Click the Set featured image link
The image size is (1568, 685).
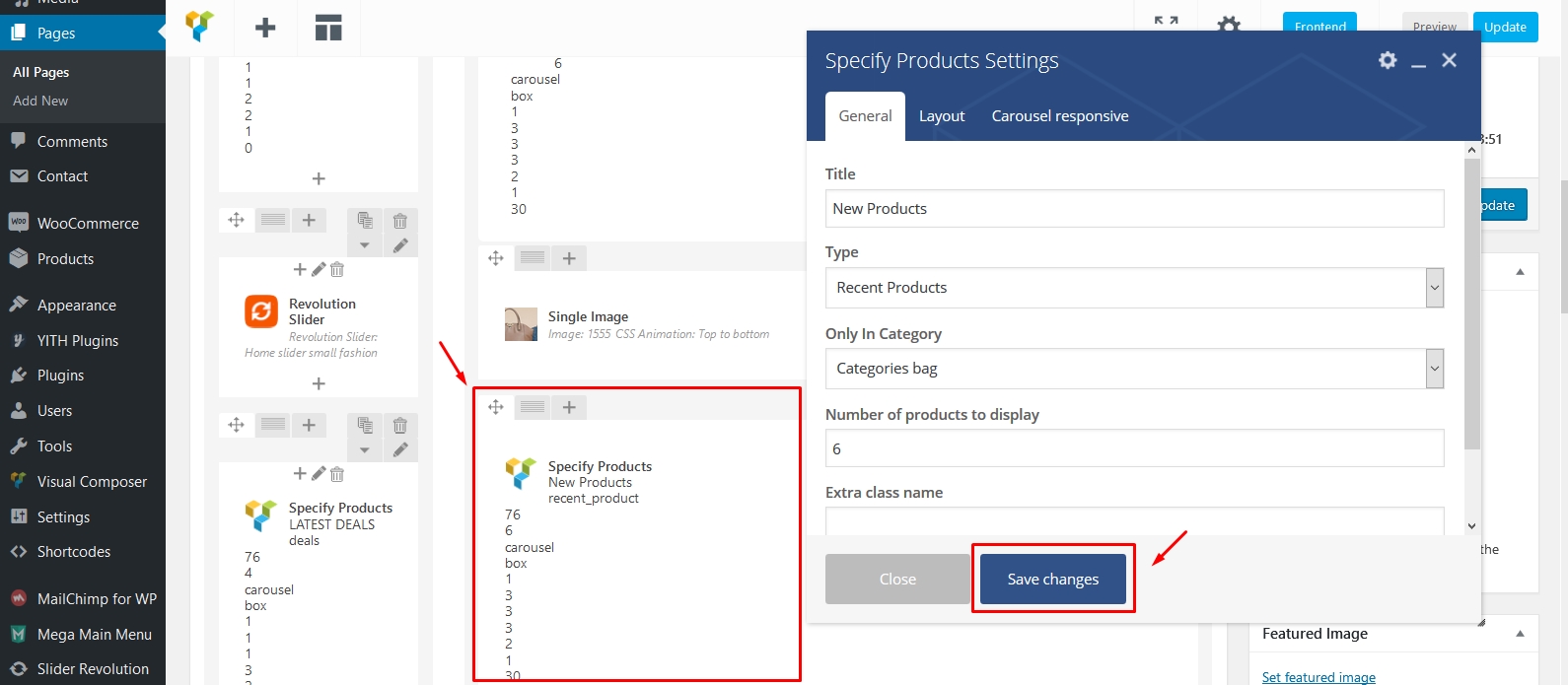click(x=1319, y=677)
